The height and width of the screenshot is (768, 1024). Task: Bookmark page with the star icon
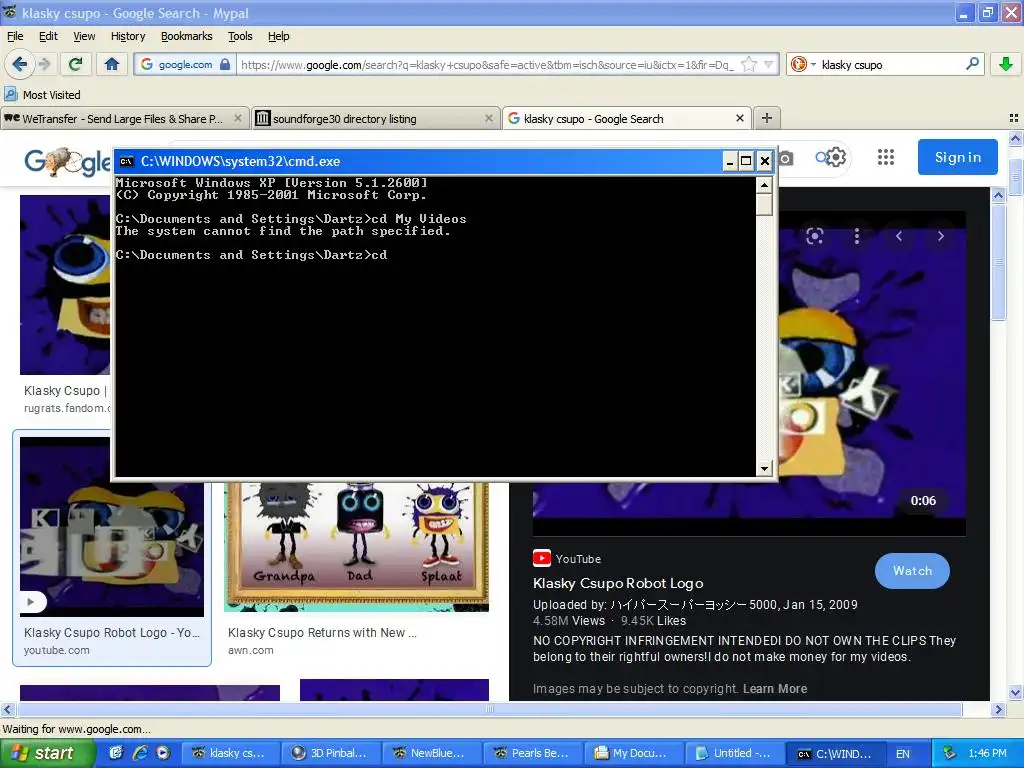point(749,64)
